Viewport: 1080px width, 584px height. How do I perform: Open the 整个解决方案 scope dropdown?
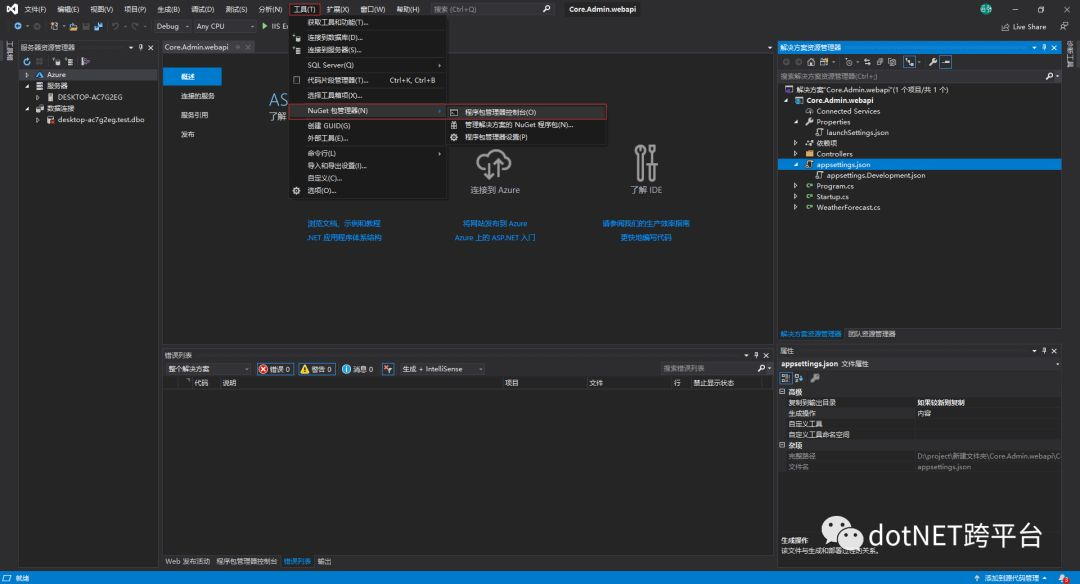click(x=208, y=369)
